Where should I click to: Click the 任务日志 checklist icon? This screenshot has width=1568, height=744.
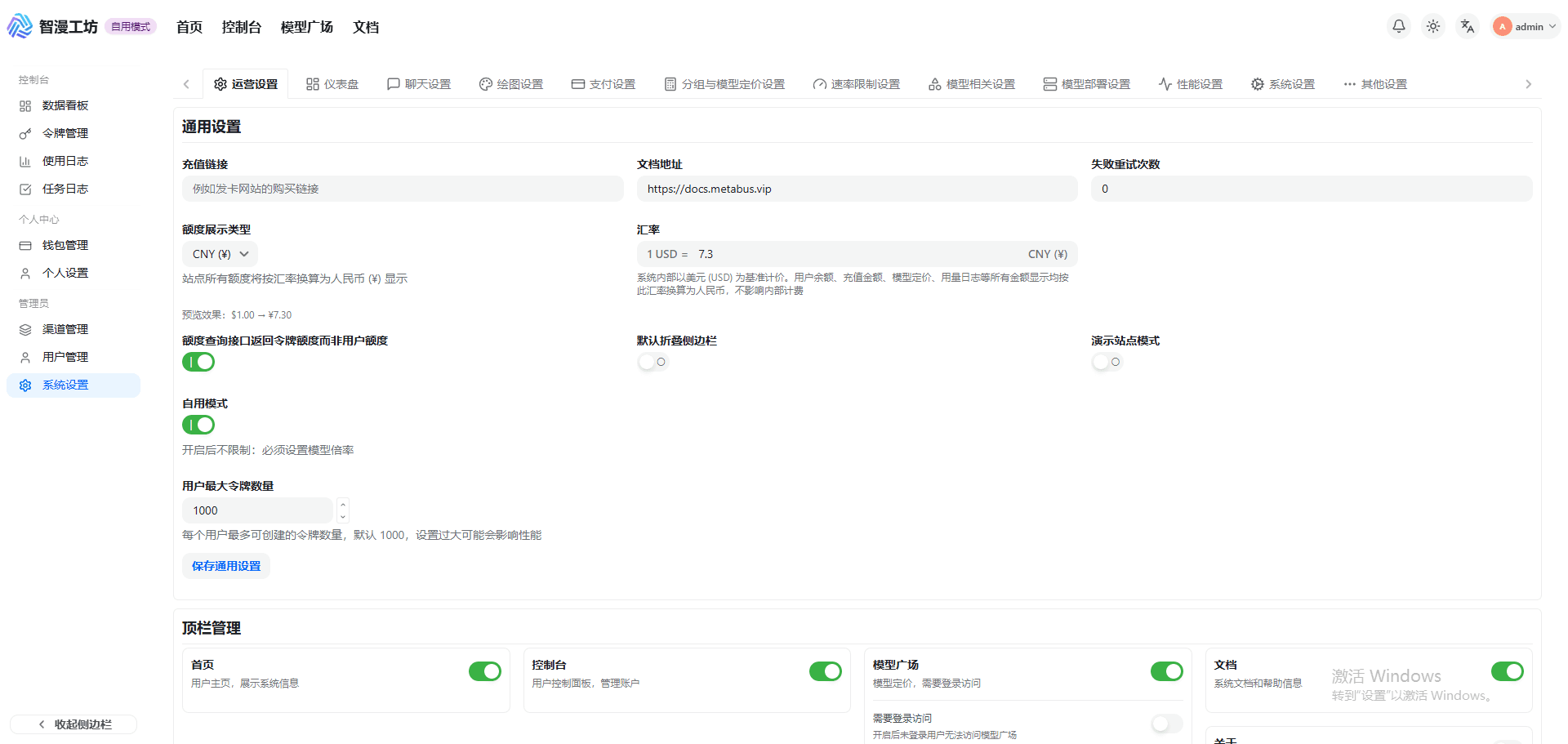(x=25, y=189)
